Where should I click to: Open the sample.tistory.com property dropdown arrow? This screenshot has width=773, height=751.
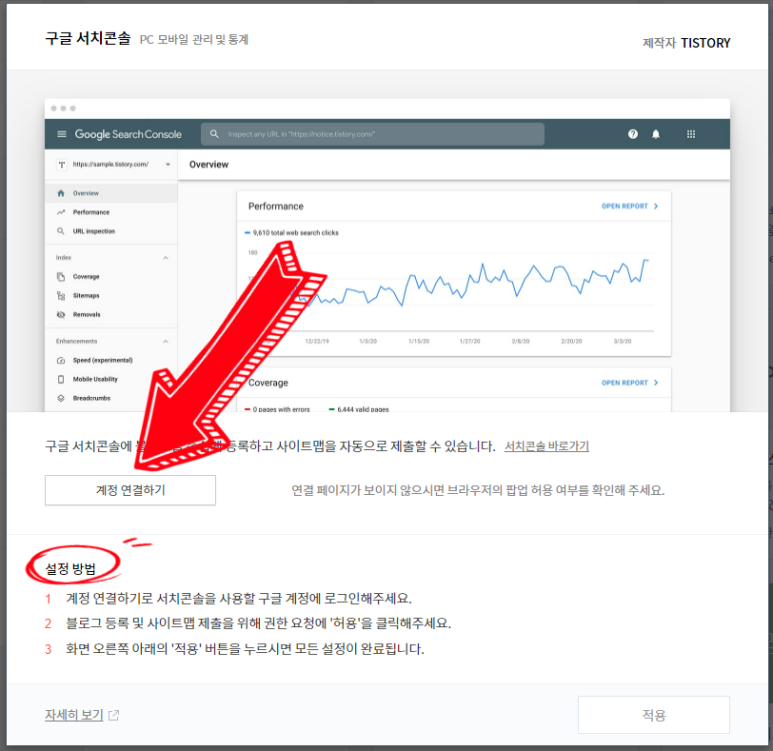tap(168, 165)
